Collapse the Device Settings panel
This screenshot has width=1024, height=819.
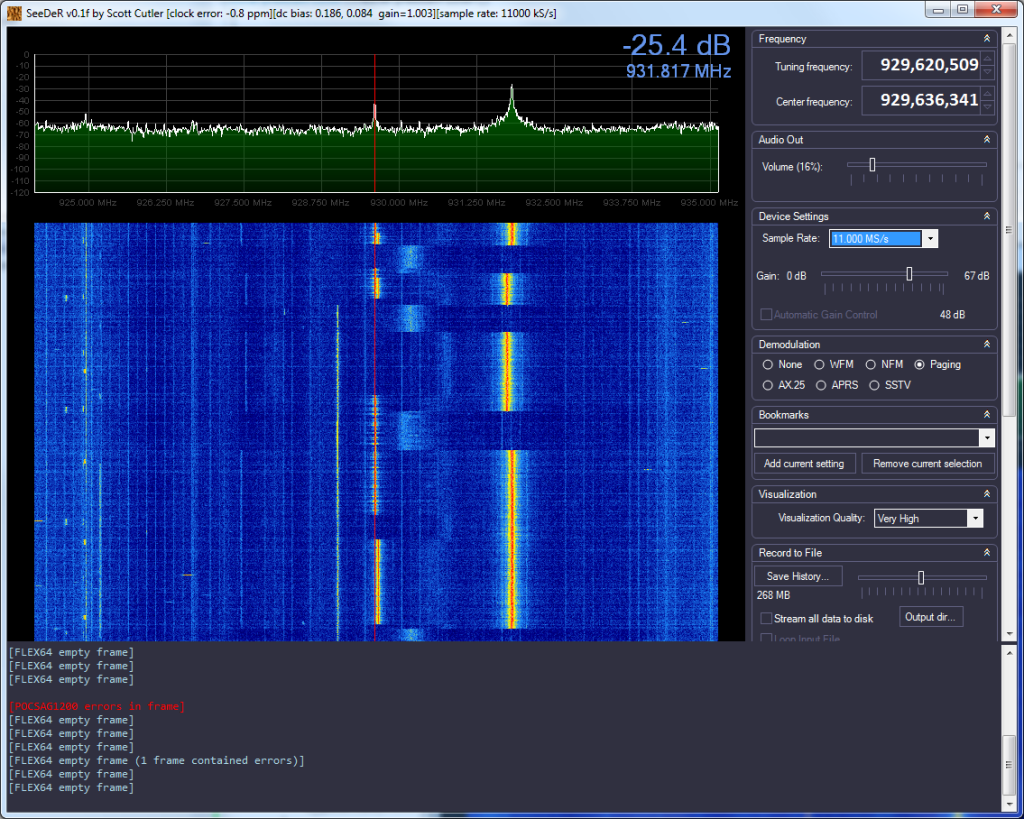coord(986,216)
